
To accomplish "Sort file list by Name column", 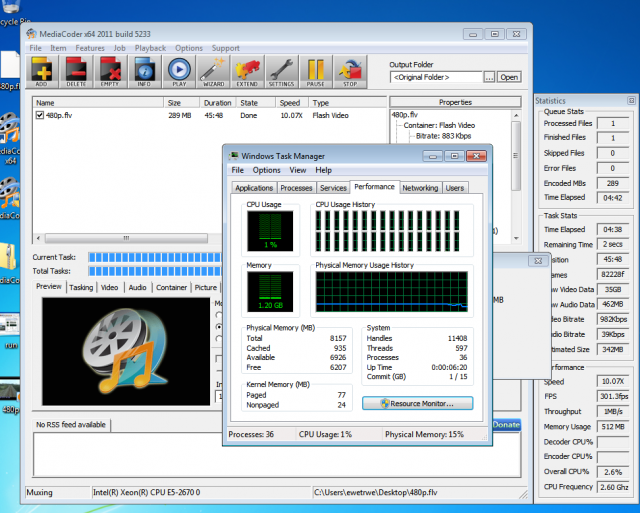I will (x=98, y=103).
